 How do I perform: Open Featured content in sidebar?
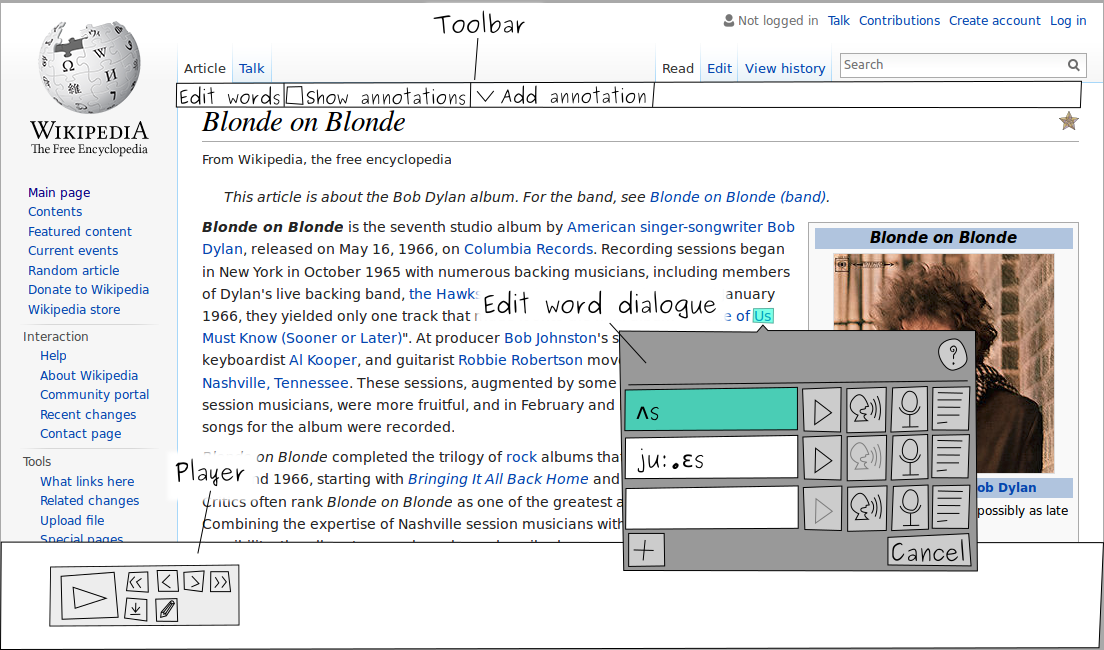(80, 231)
